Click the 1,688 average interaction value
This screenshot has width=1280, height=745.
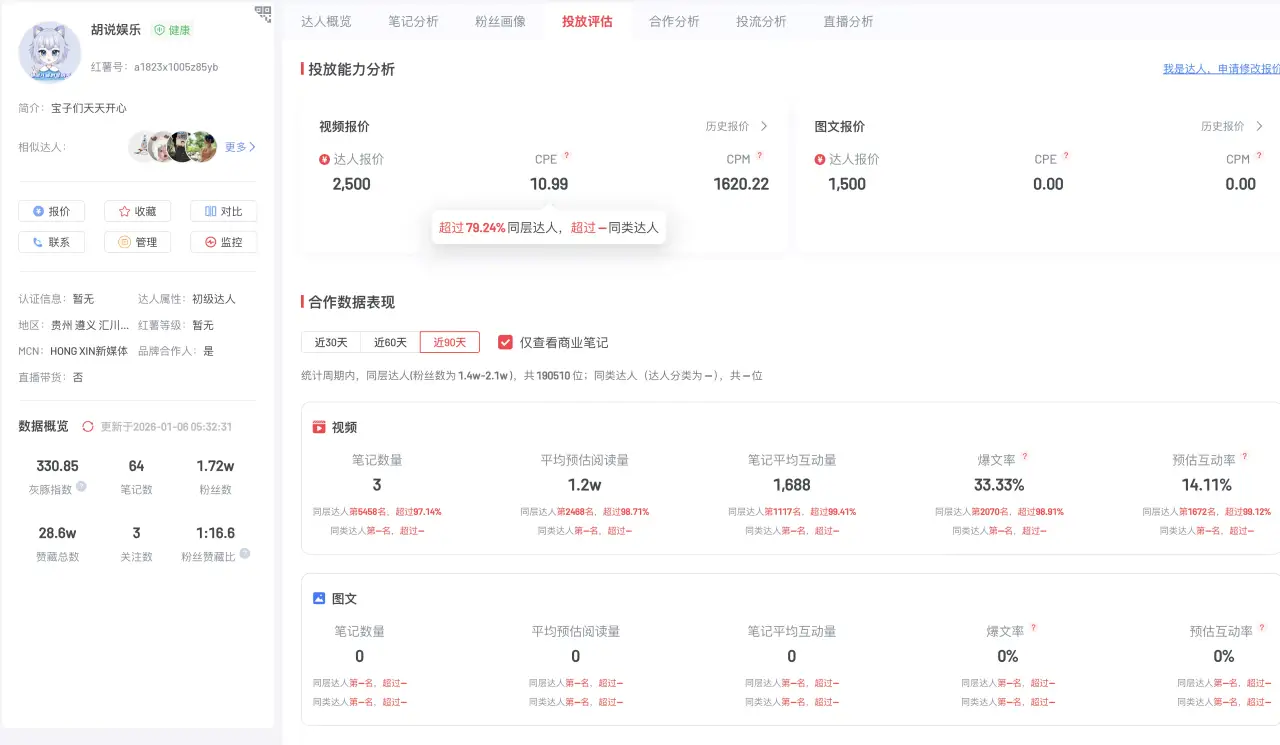(x=792, y=485)
